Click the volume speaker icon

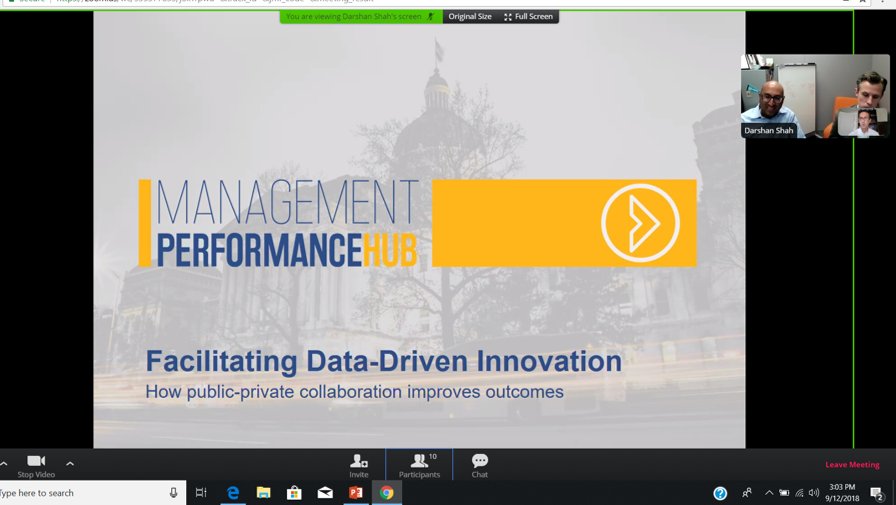(814, 492)
